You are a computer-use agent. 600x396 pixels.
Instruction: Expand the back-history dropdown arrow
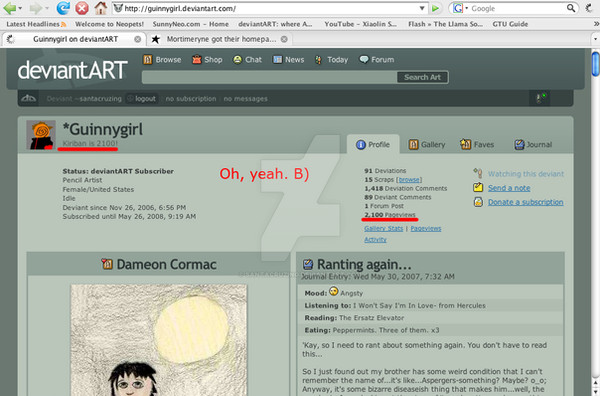(x=20, y=8)
